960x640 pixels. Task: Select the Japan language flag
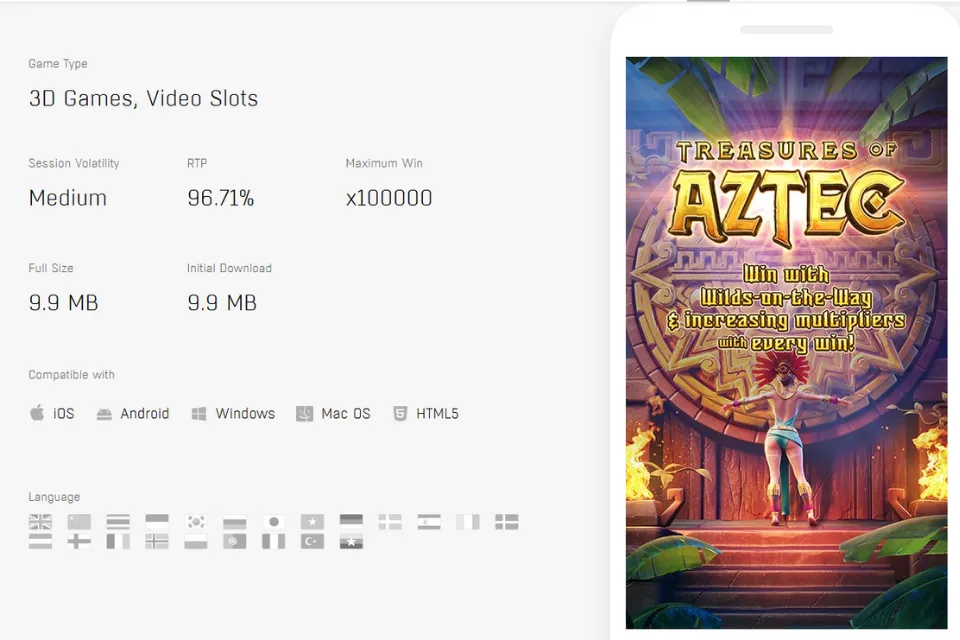(273, 521)
